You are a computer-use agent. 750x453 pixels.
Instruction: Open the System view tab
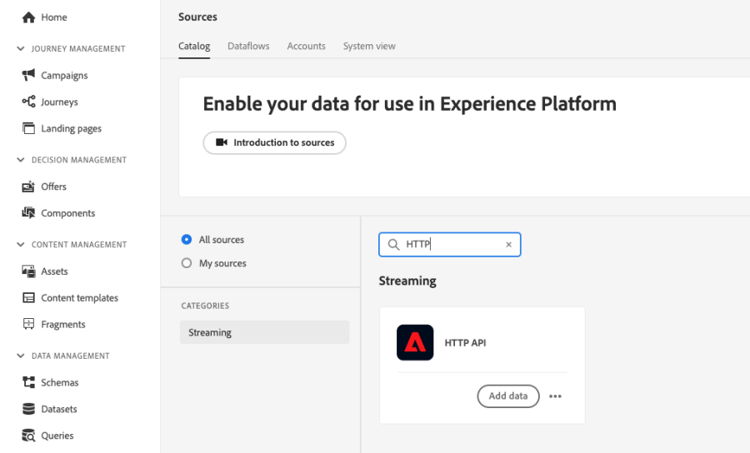(x=369, y=46)
